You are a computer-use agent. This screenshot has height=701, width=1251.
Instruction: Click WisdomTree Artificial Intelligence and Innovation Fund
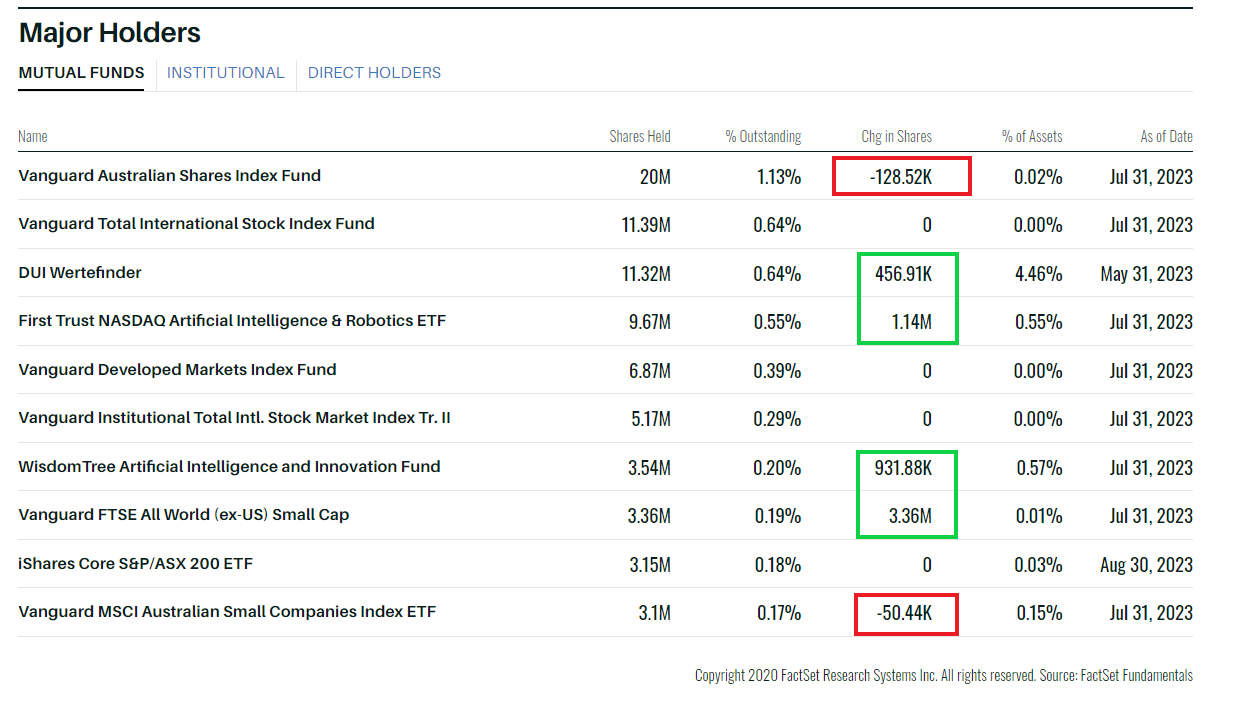[229, 467]
